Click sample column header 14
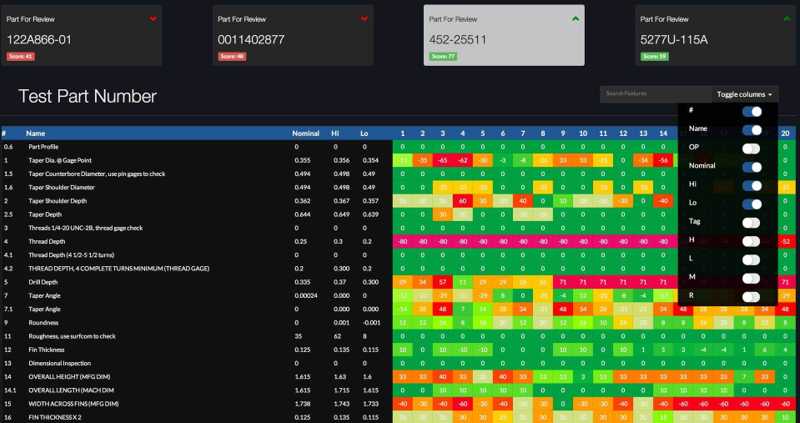This screenshot has width=800, height=423. tap(663, 134)
